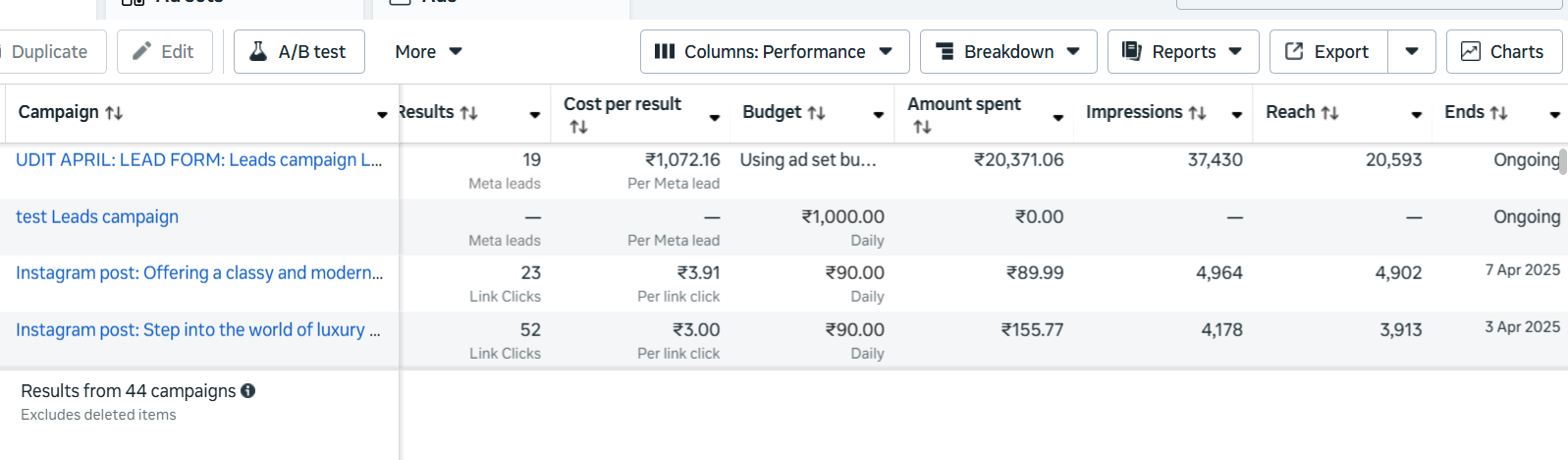This screenshot has height=460, width=1568.
Task: Click sort arrows icon next to Budget
Action: (816, 113)
